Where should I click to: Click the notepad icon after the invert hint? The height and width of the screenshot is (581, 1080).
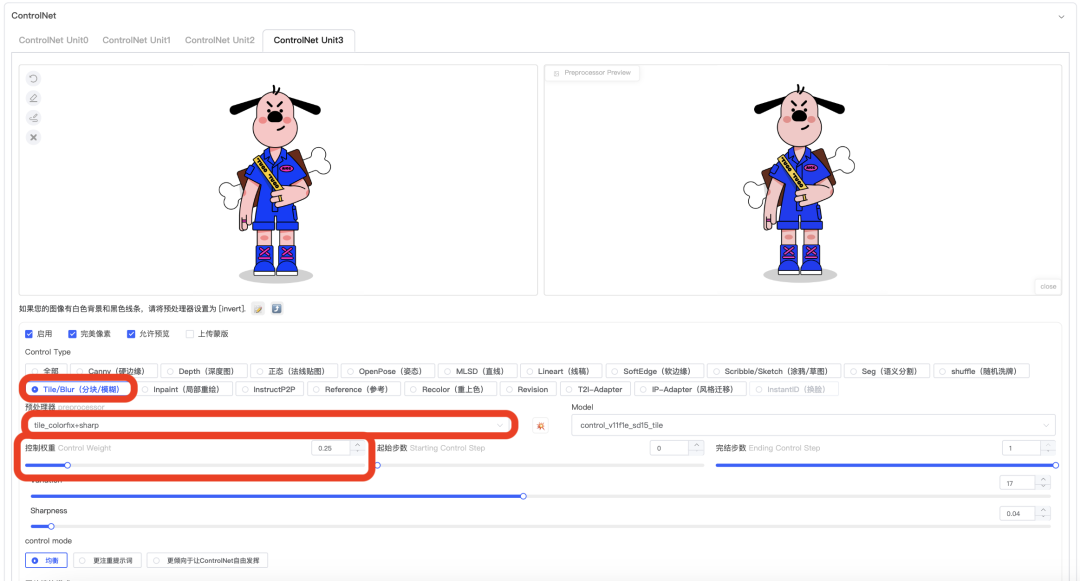click(258, 308)
